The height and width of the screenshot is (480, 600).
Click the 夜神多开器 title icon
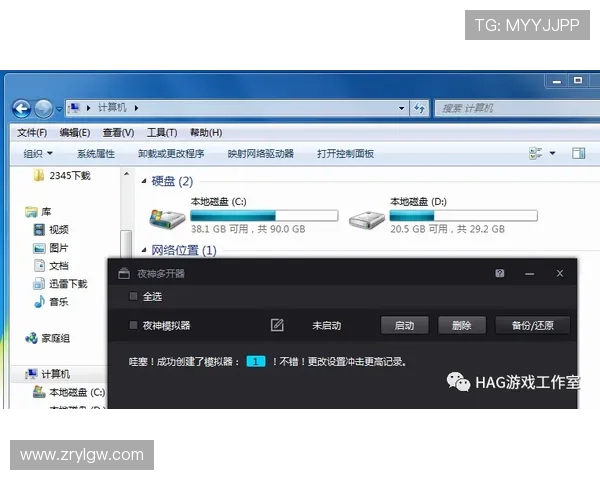(x=124, y=273)
